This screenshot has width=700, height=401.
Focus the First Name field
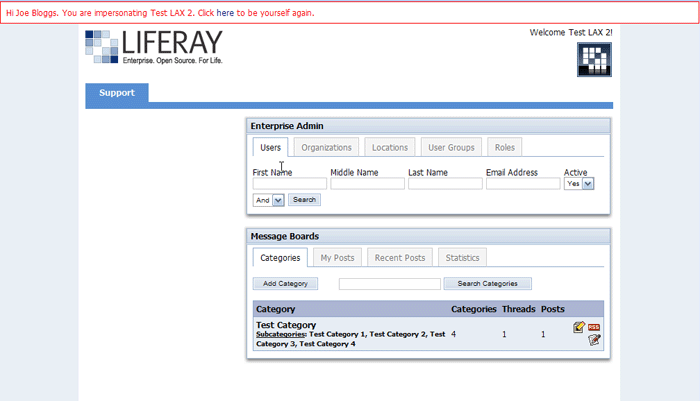point(290,184)
